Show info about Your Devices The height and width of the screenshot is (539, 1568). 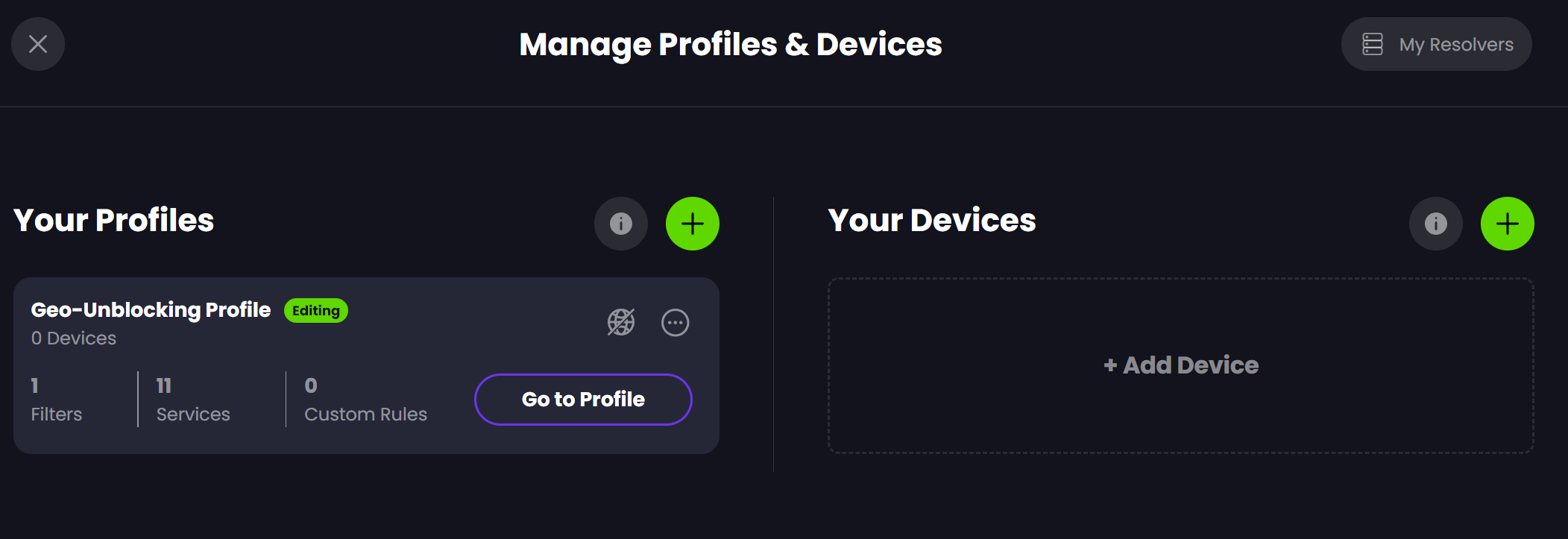pos(1436,224)
